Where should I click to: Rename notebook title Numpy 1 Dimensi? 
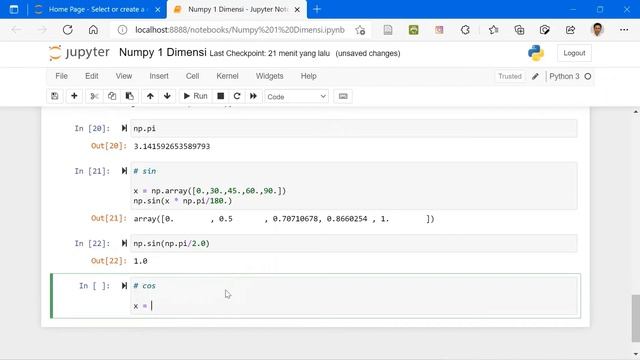click(162, 52)
